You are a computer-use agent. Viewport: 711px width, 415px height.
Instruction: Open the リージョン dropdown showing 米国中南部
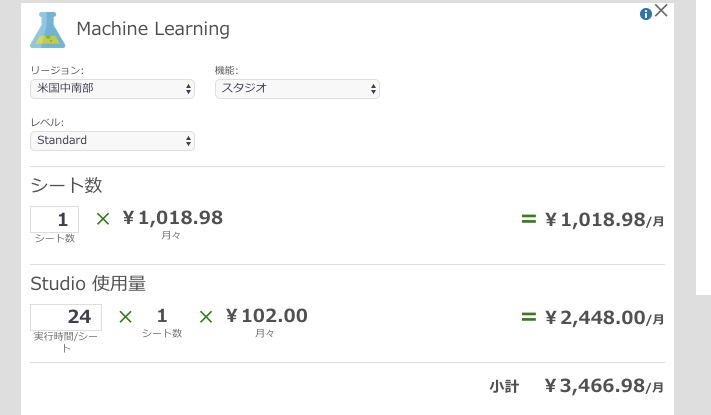pyautogui.click(x=112, y=89)
